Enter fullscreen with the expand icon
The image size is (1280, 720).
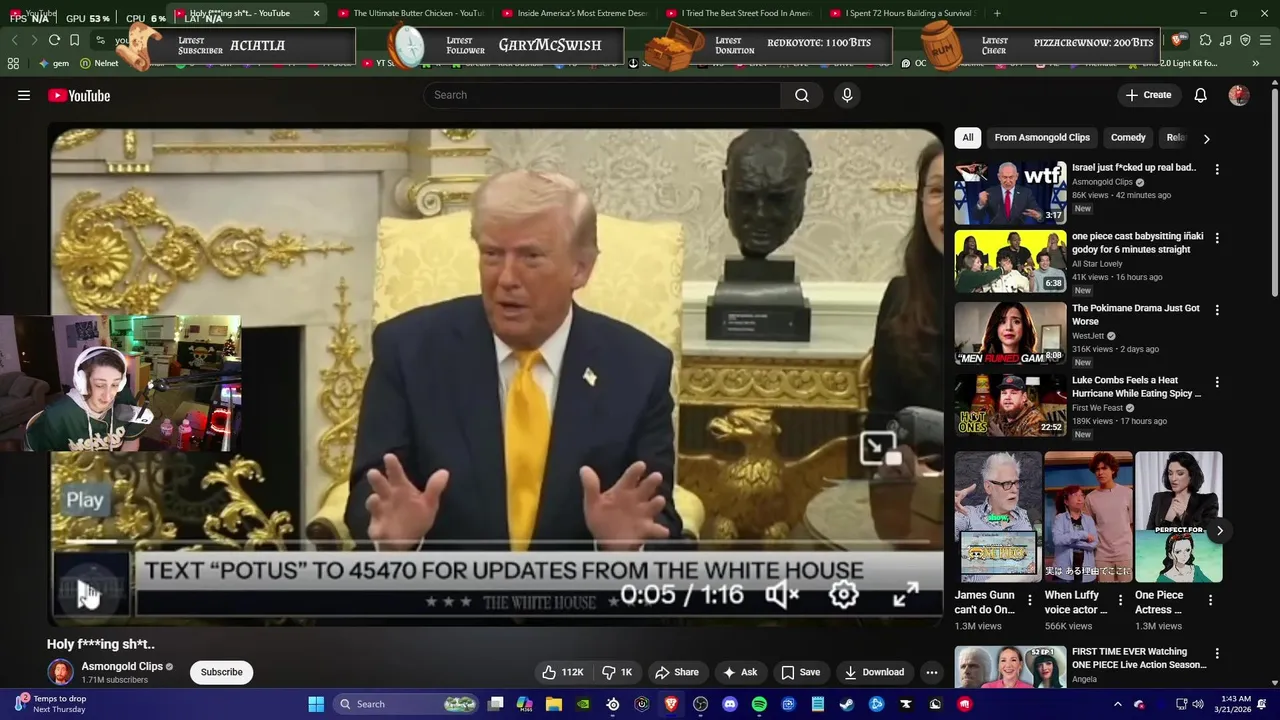(x=905, y=595)
